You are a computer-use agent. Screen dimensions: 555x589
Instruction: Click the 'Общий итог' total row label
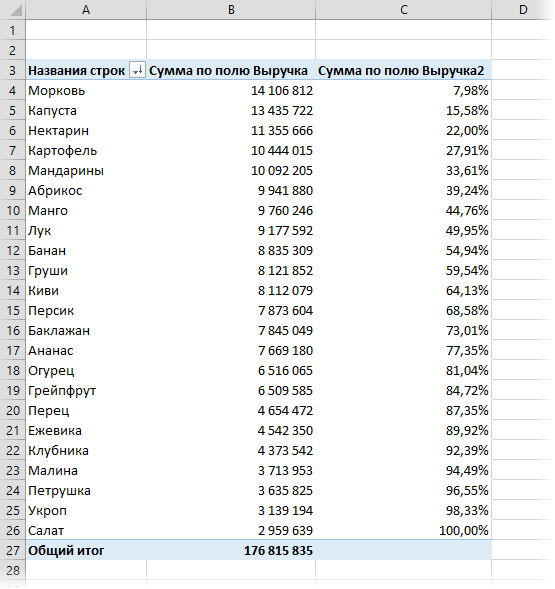point(86,550)
